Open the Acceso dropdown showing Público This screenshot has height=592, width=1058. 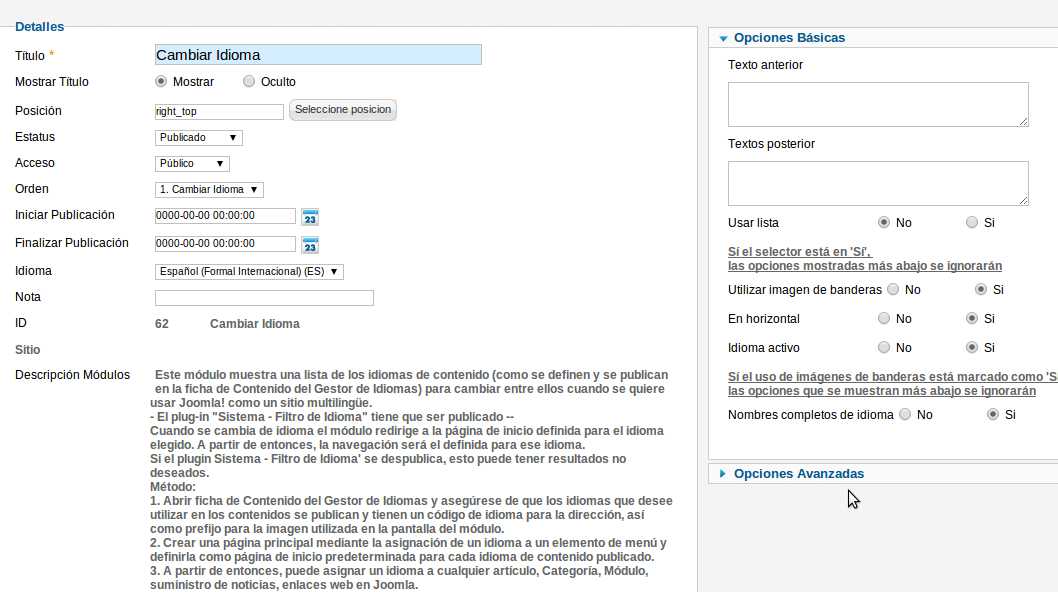coord(192,163)
